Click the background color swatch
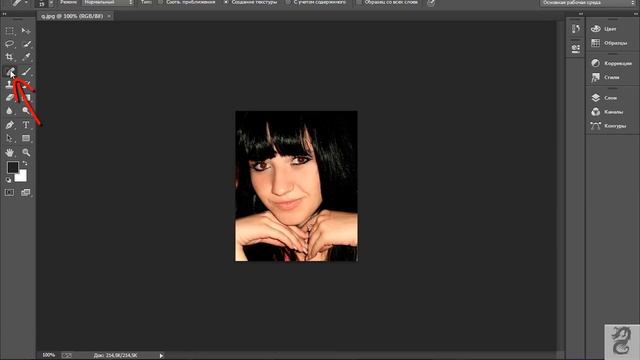 22,177
